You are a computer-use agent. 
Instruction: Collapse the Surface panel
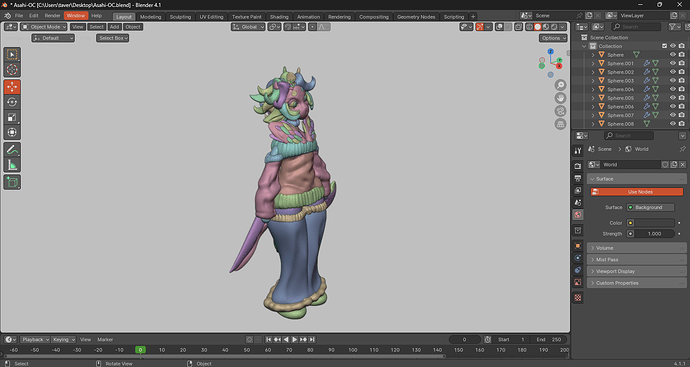(637, 179)
